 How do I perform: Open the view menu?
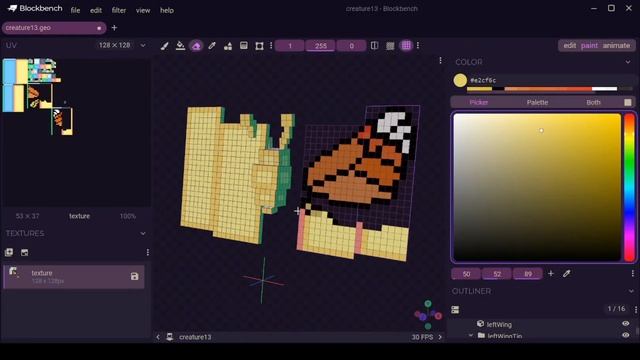143,10
